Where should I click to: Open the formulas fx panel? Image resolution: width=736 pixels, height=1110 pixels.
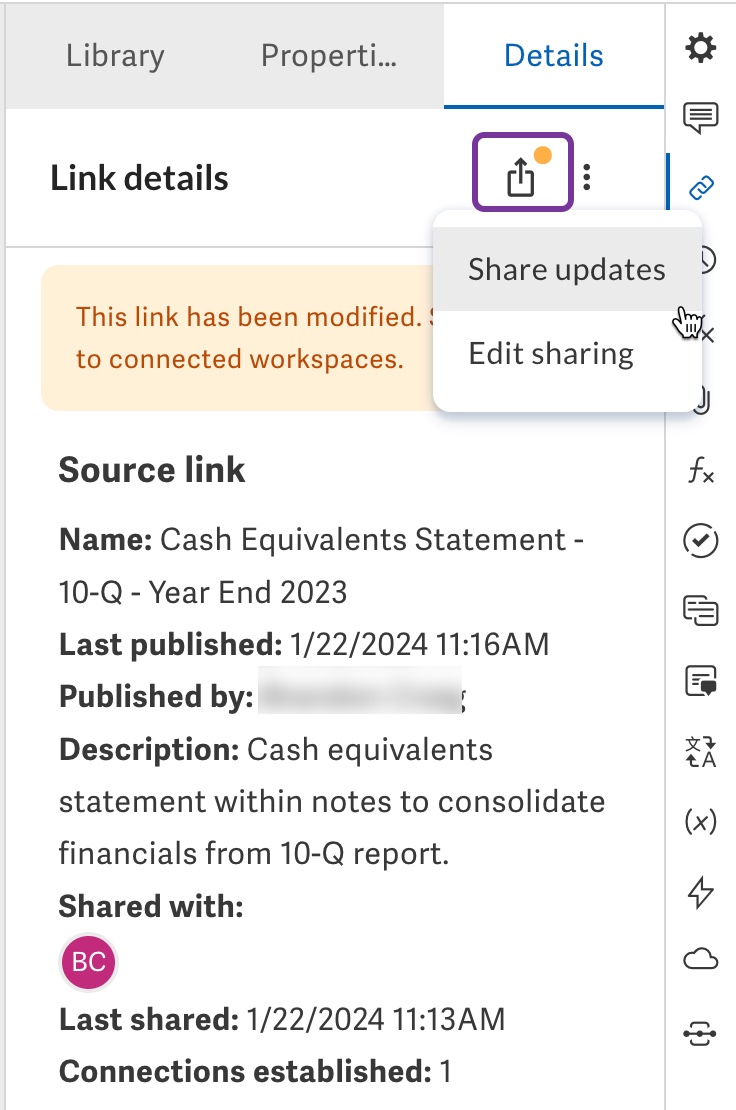(701, 468)
